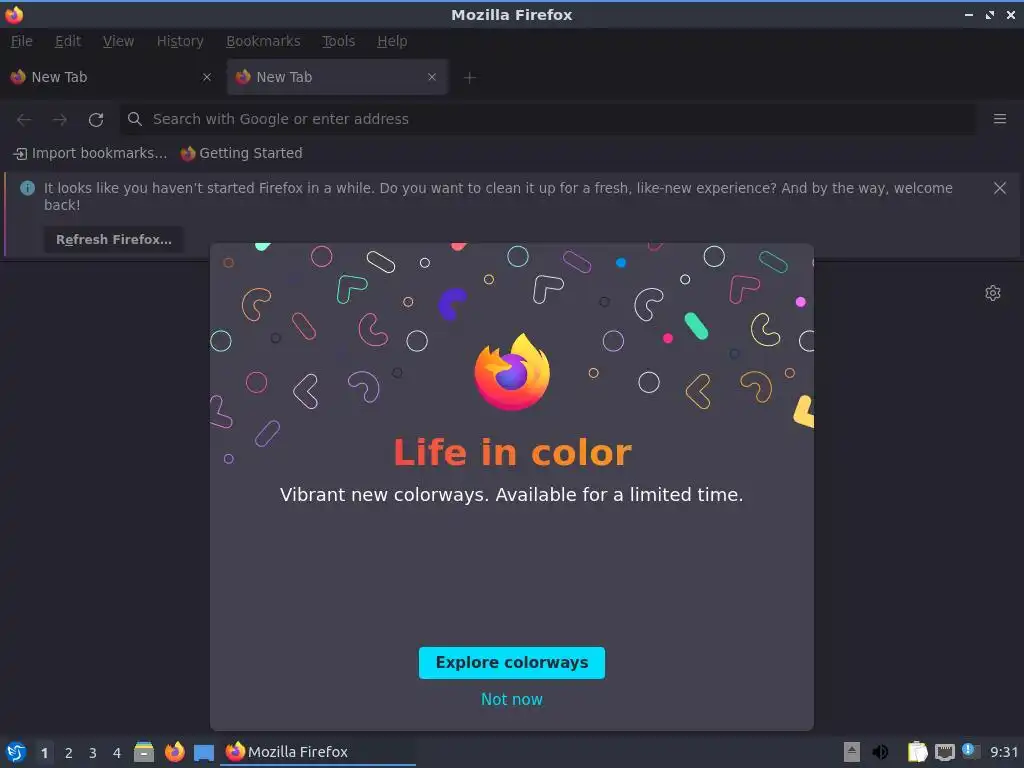1024x768 pixels.
Task: Close the second active New Tab
Action: point(432,77)
